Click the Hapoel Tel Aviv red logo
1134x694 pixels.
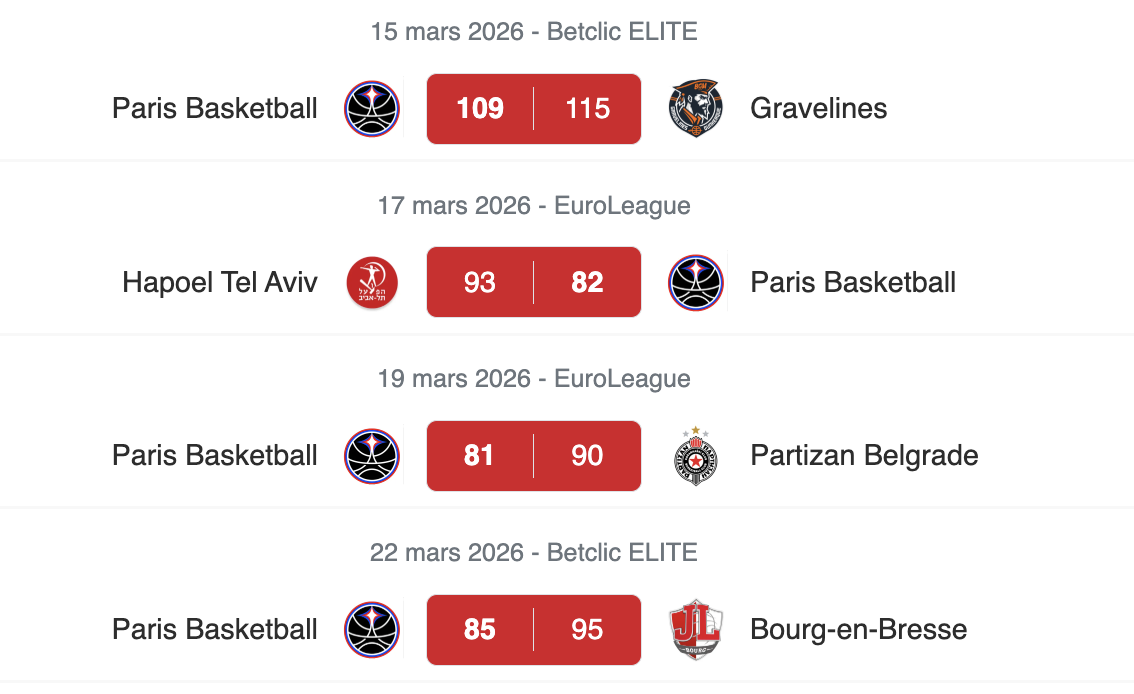coord(372,282)
